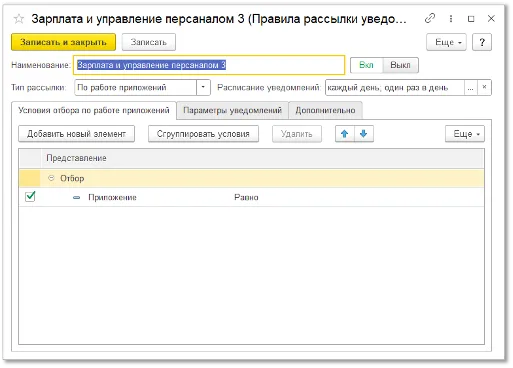Uncheck the Приложение condition checkbox
The height and width of the screenshot is (368, 513).
tap(30, 197)
